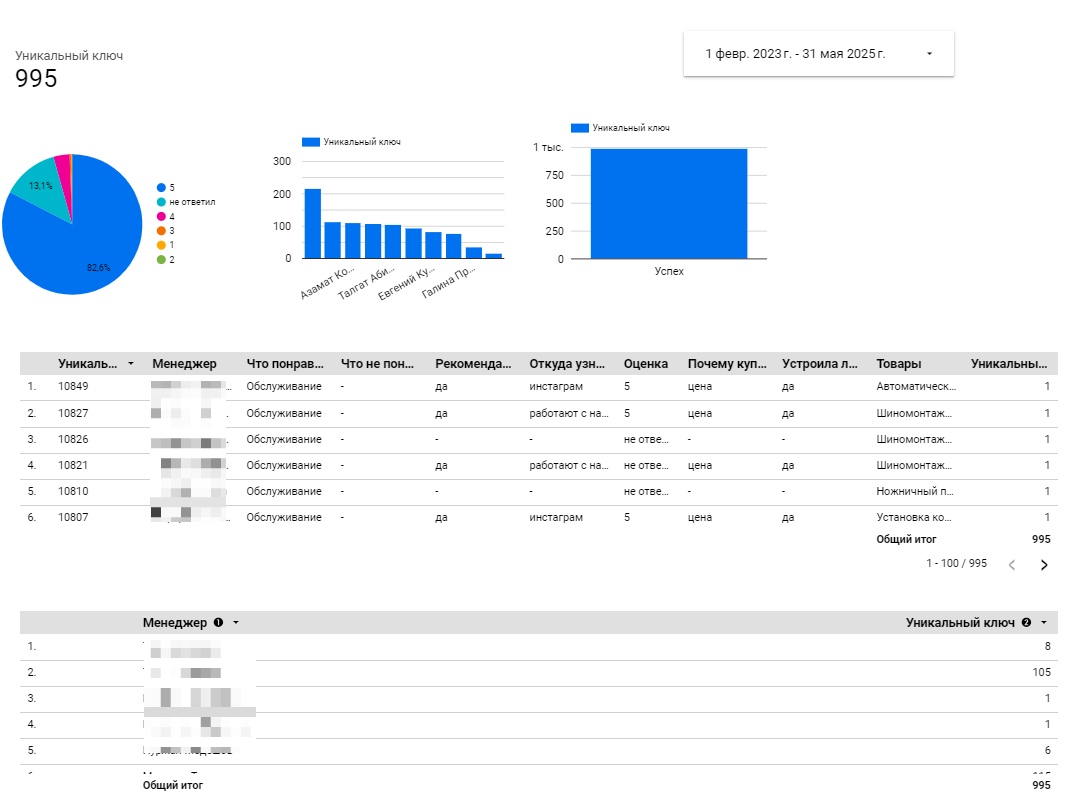
Task: Click sort-order badge 1 next to Менеджер
Action: [x=218, y=623]
